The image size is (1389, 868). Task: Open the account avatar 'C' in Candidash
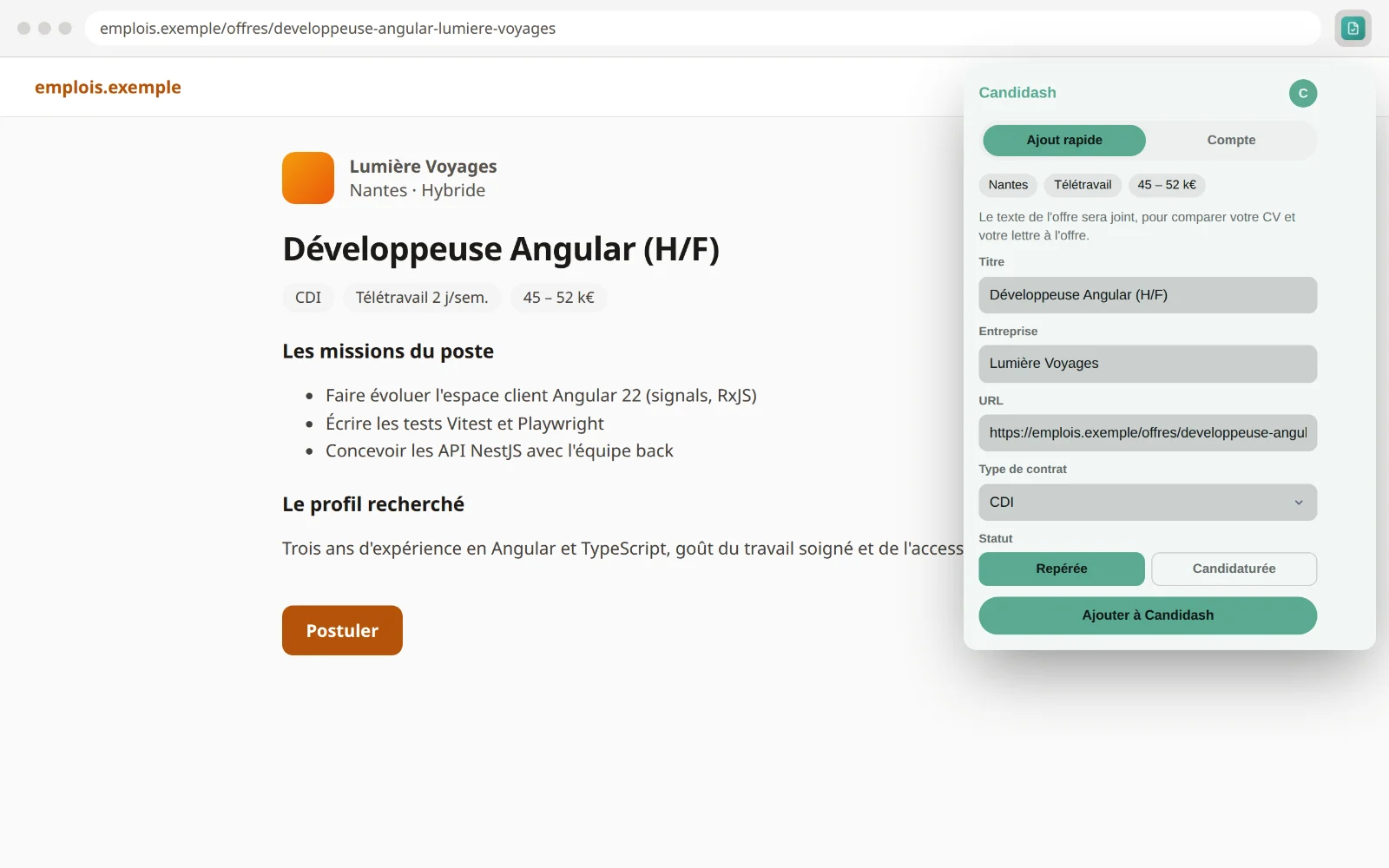pyautogui.click(x=1302, y=93)
